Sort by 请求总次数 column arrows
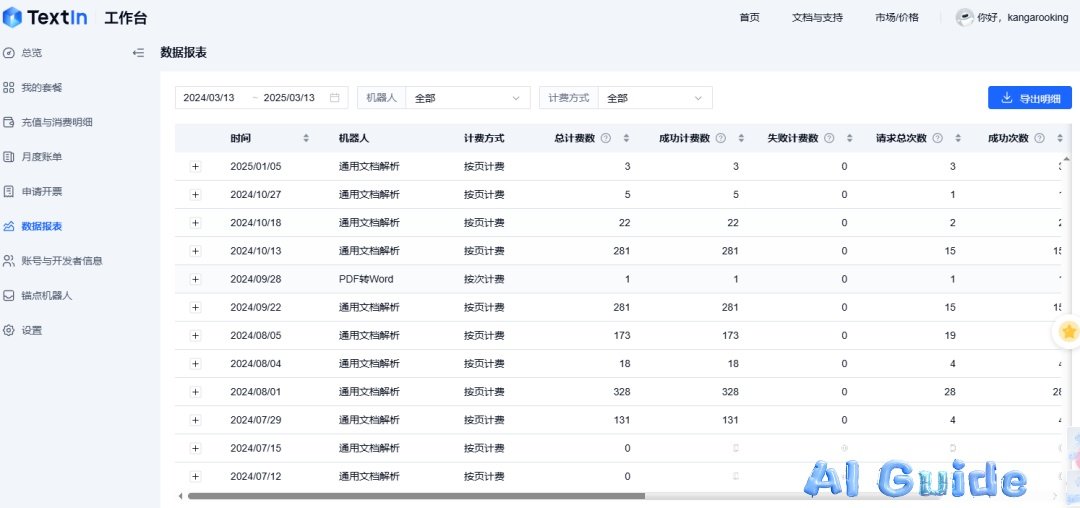This screenshot has width=1080, height=508. point(958,138)
